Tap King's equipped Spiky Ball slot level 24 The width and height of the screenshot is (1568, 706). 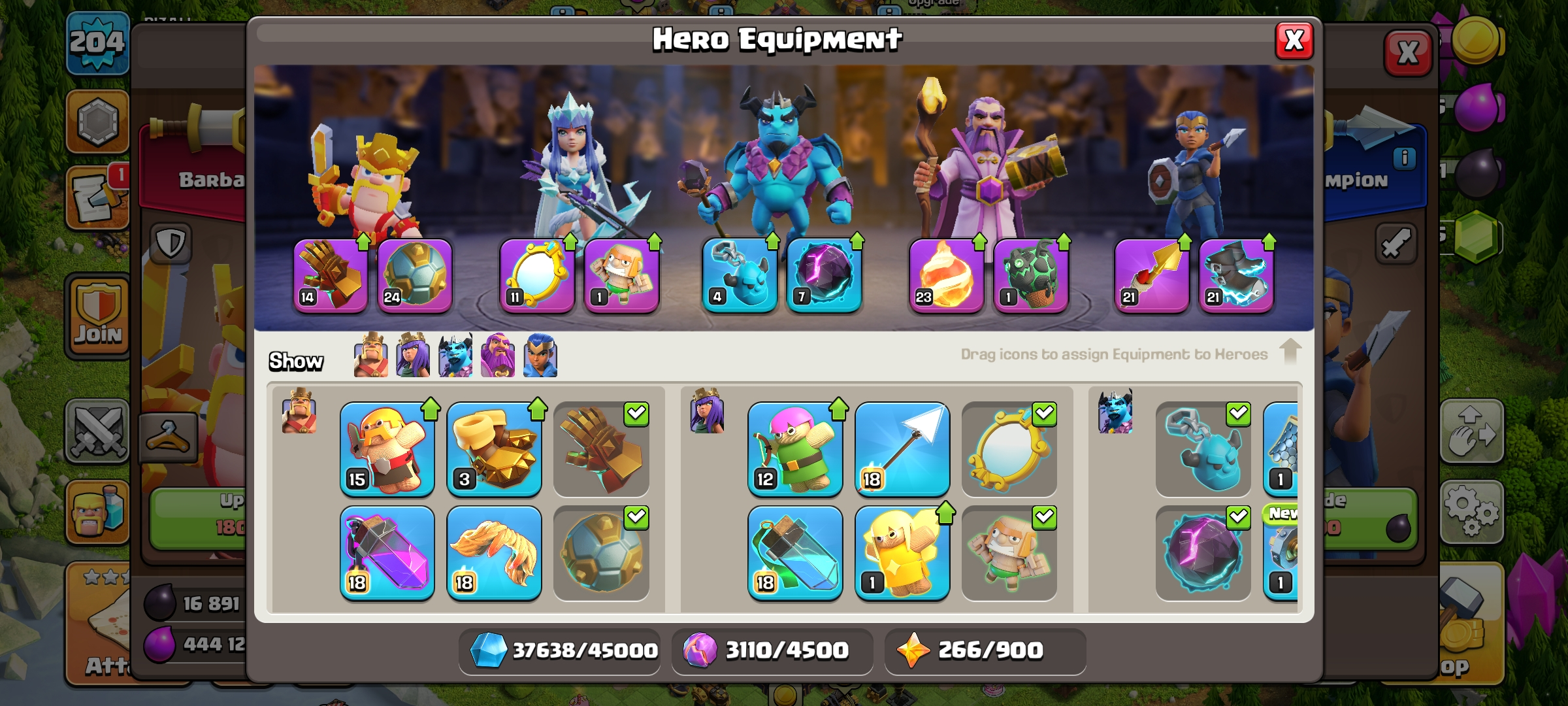[x=415, y=275]
